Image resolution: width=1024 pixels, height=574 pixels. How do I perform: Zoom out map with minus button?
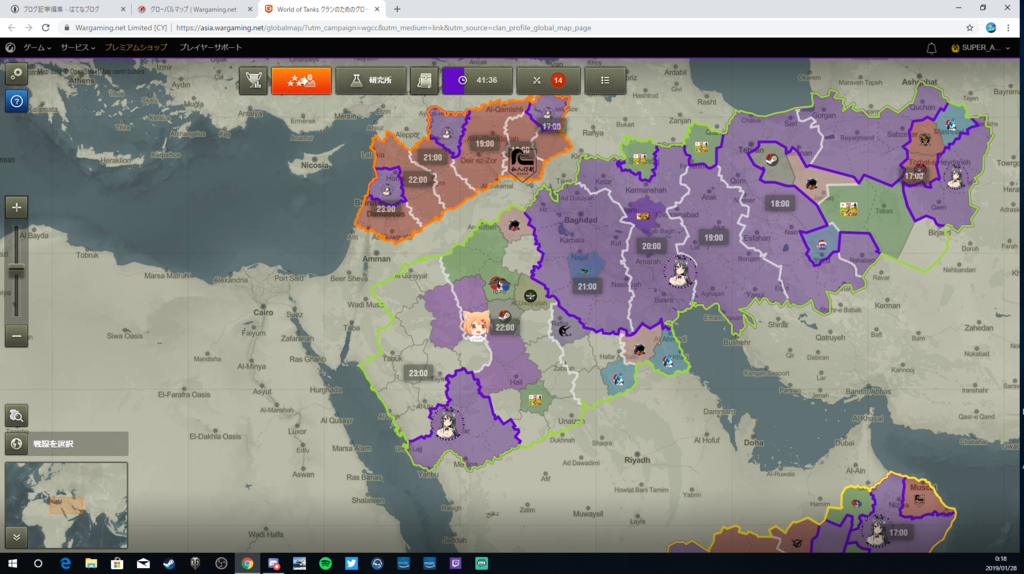click(x=16, y=336)
